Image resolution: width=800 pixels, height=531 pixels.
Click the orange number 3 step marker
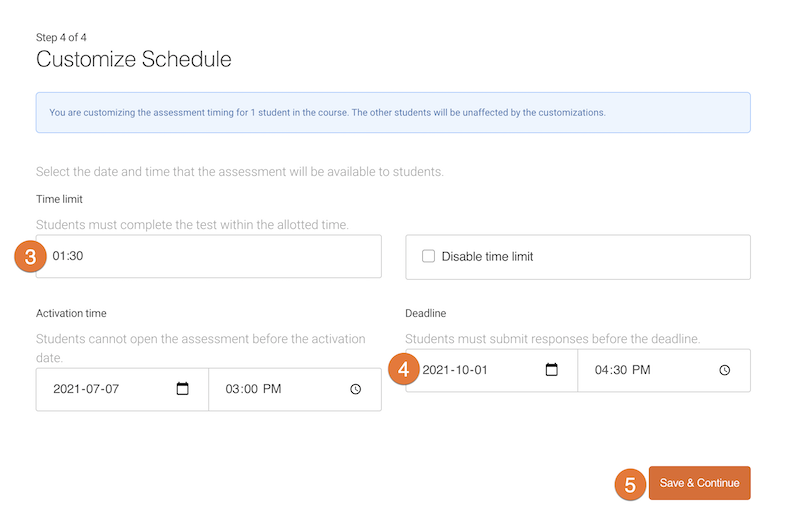pos(31,257)
